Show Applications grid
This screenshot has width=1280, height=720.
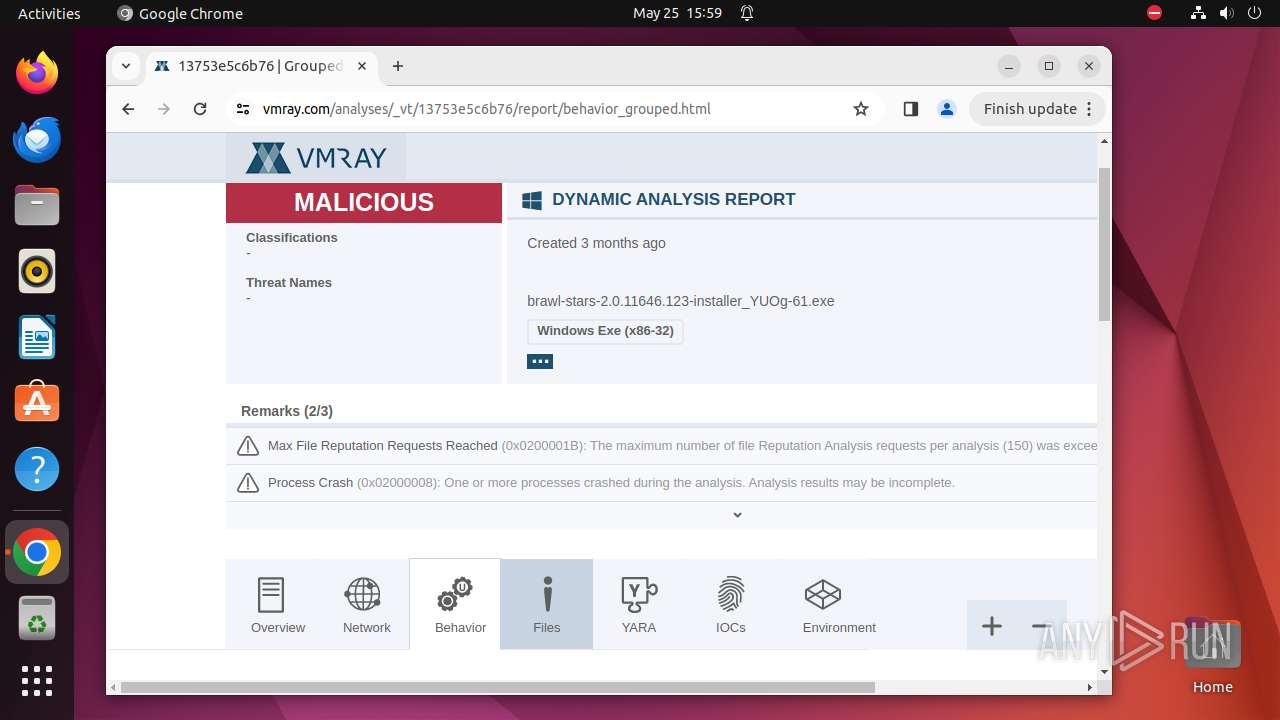pos(37,681)
